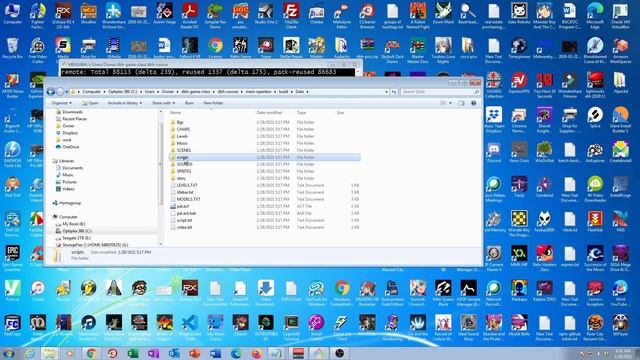Launch the CCleaner Browser desktop shortcut
Screen dimensions: 640x360
click(367, 16)
